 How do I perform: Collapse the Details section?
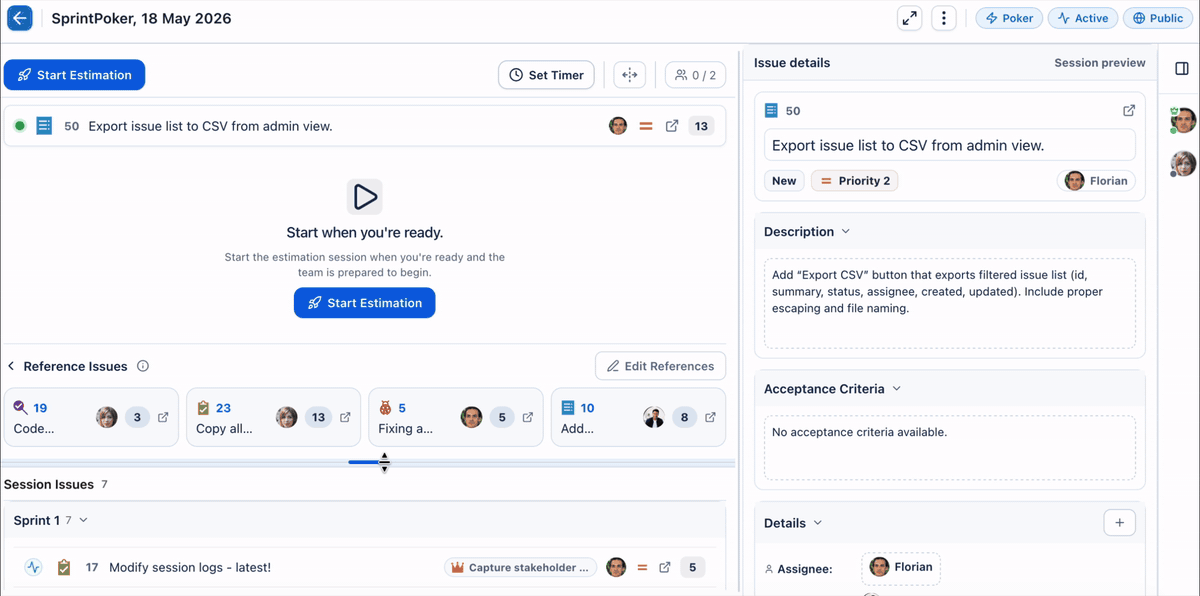coord(818,523)
